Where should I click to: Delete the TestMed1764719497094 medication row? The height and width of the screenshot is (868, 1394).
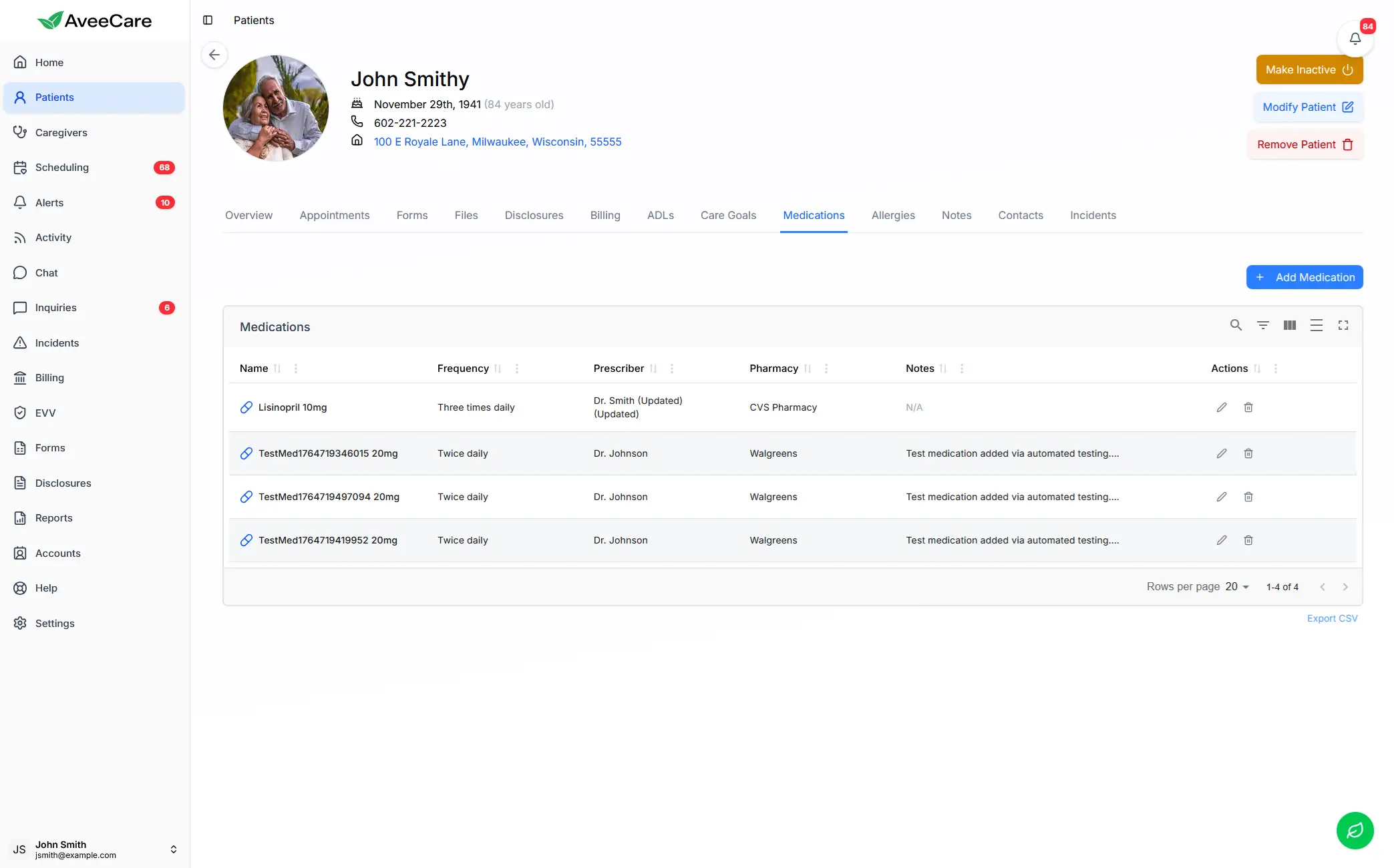(1248, 497)
